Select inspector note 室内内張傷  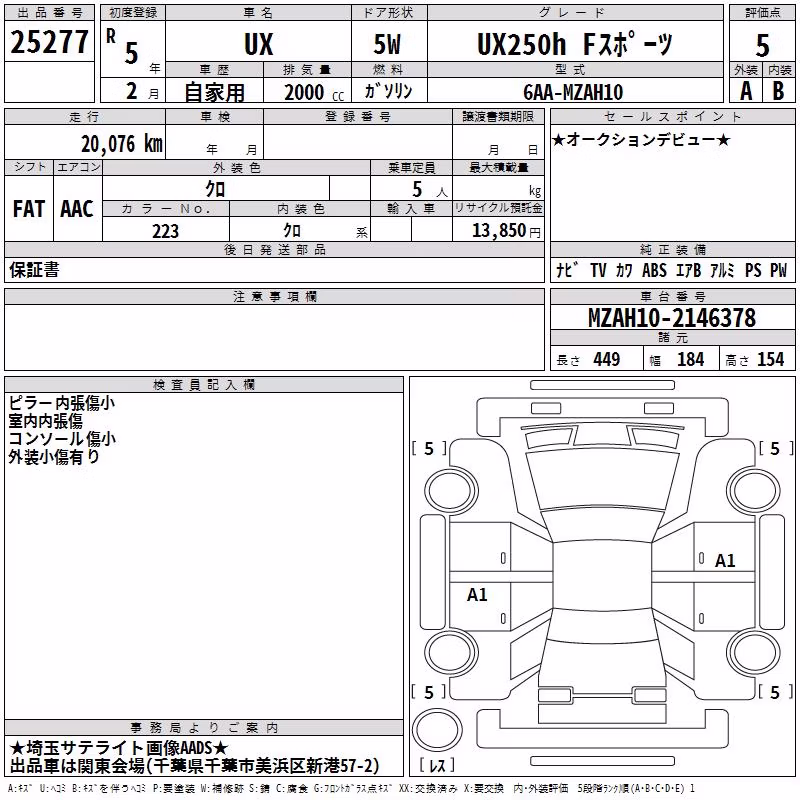pyautogui.click(x=45, y=420)
